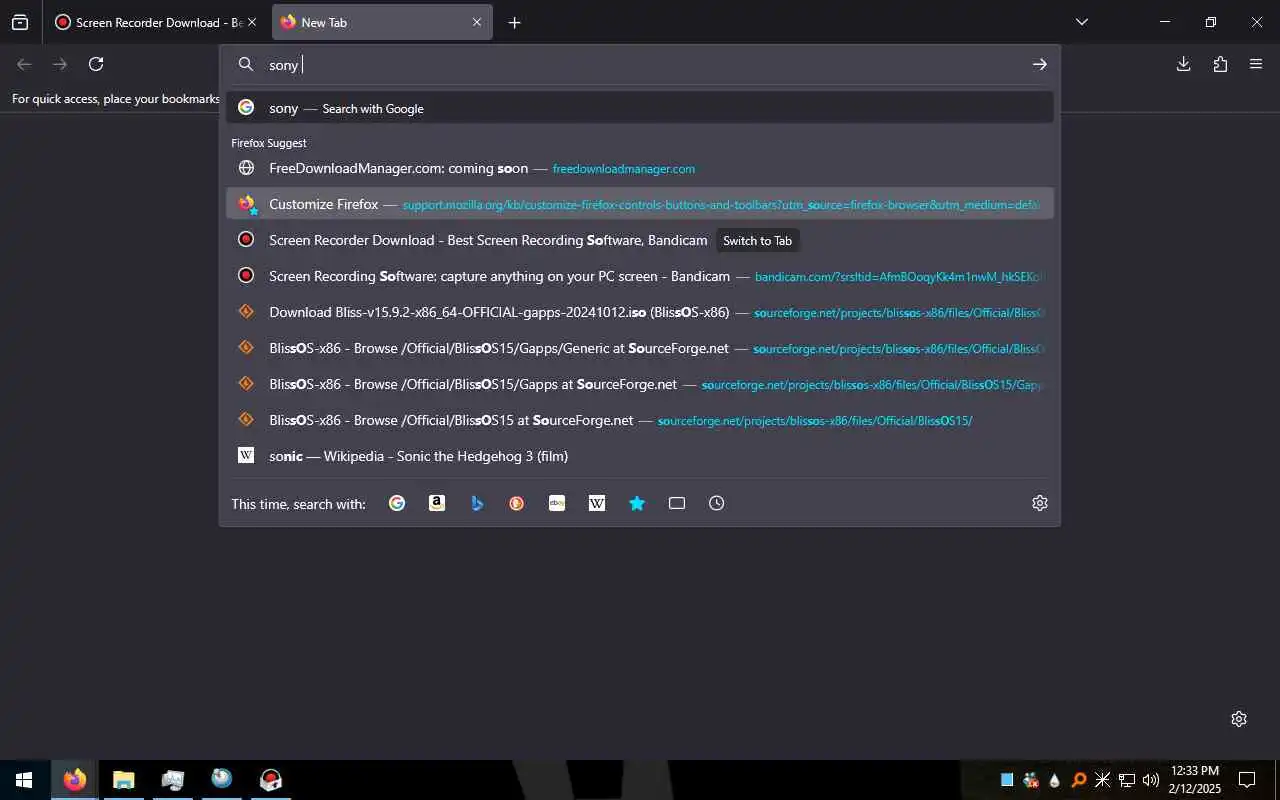The height and width of the screenshot is (800, 1280).
Task: Open Screen Recording Software Bandicam suggestion
Action: (640, 276)
